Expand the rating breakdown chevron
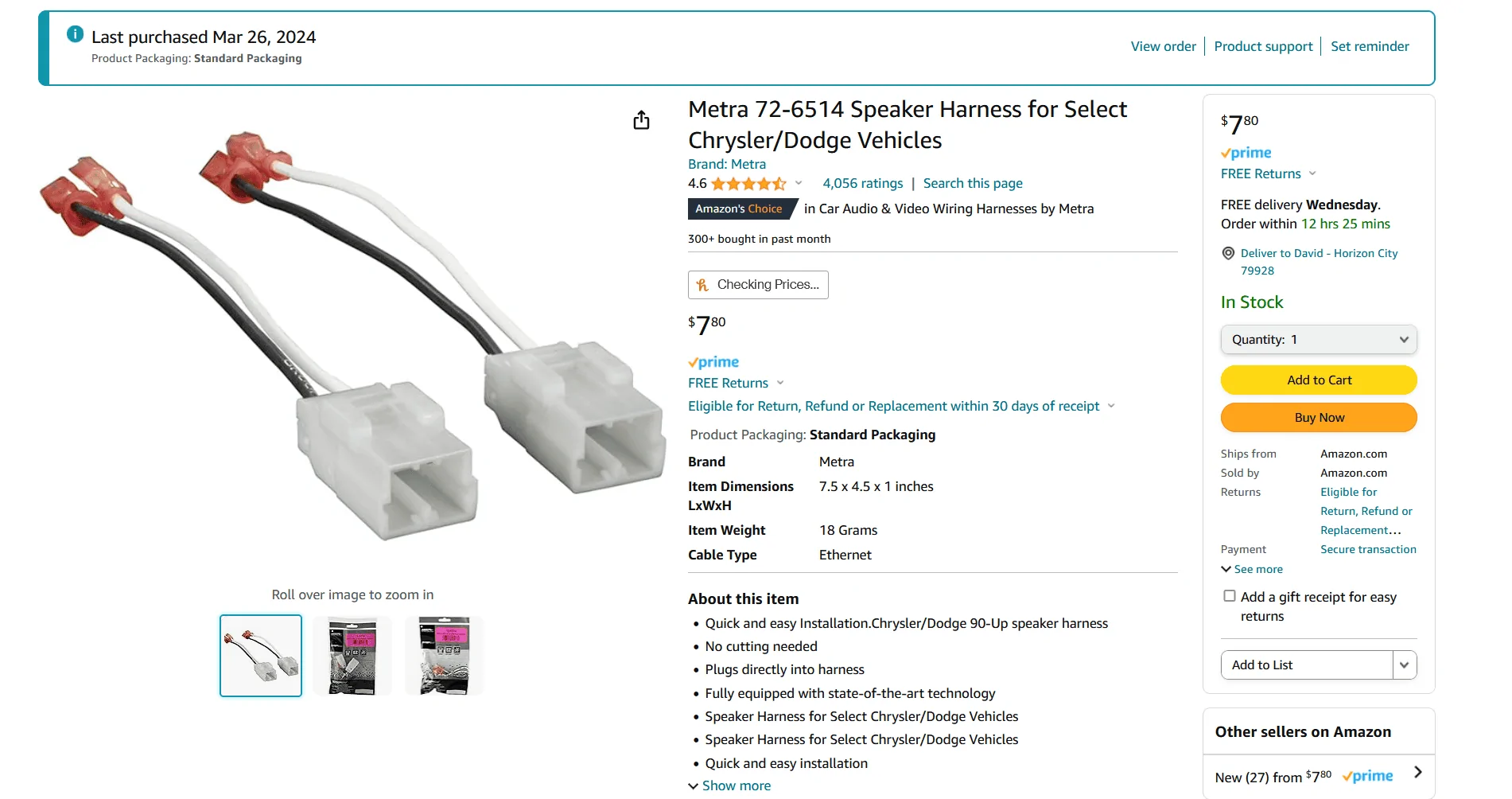This screenshot has width=1512, height=799. (799, 183)
